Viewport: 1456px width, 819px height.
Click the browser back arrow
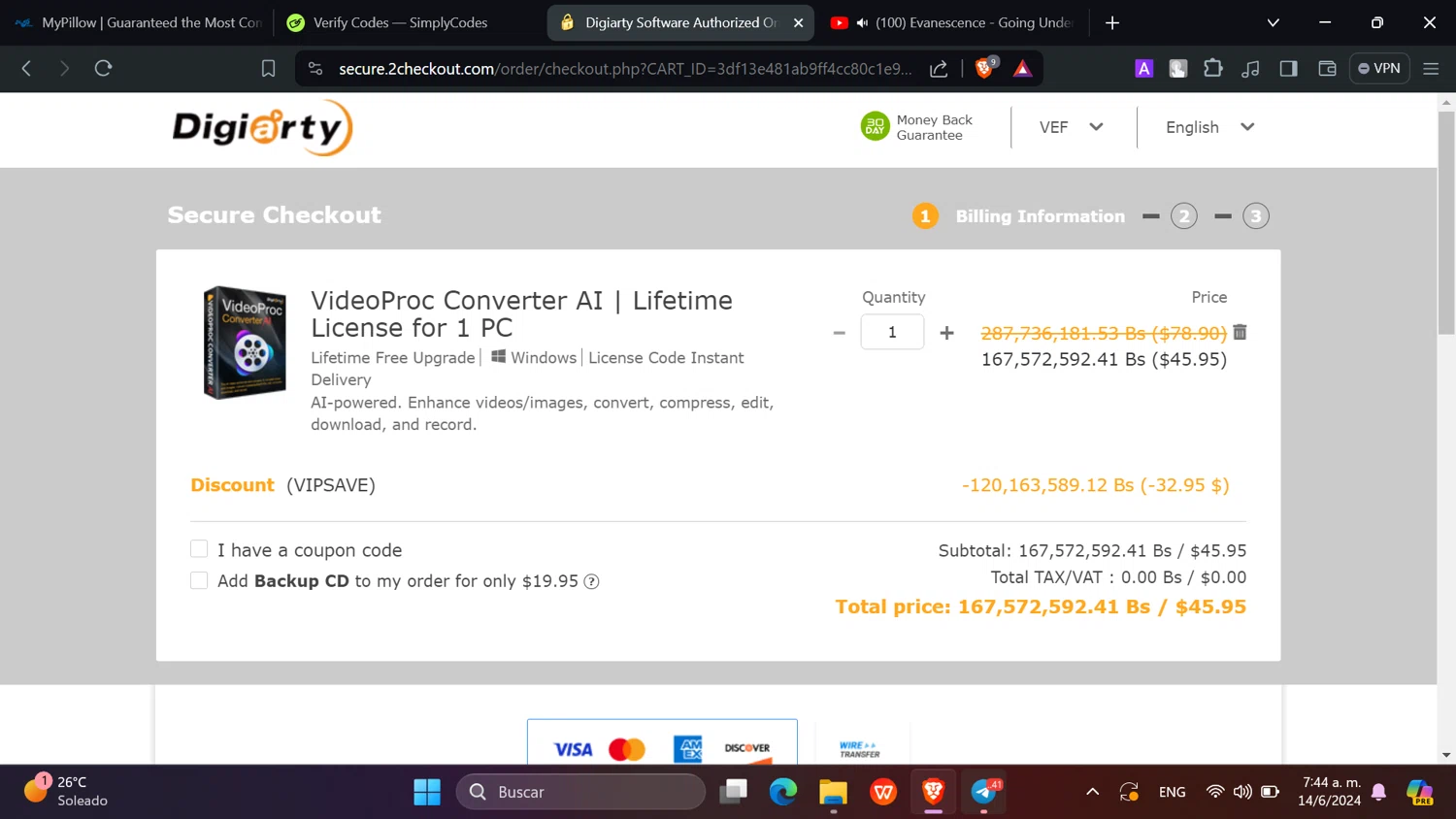click(x=26, y=68)
